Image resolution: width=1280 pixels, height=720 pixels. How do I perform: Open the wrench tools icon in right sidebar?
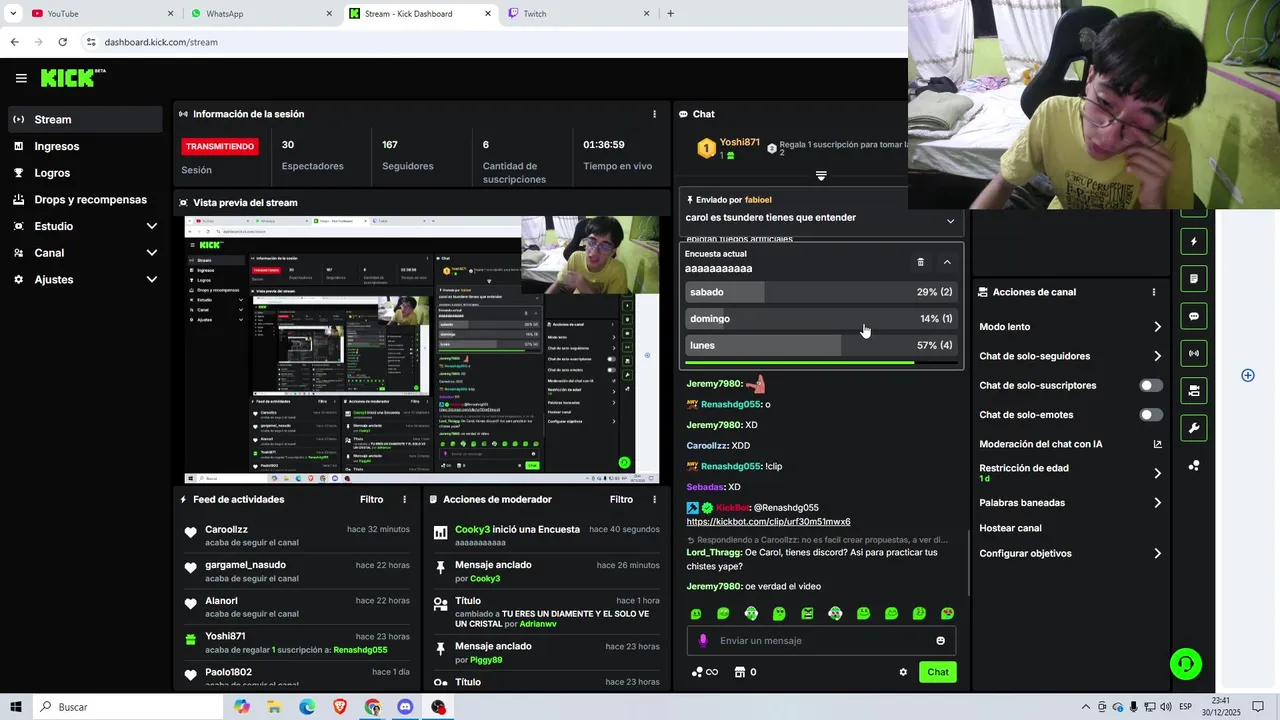pos(1194,428)
